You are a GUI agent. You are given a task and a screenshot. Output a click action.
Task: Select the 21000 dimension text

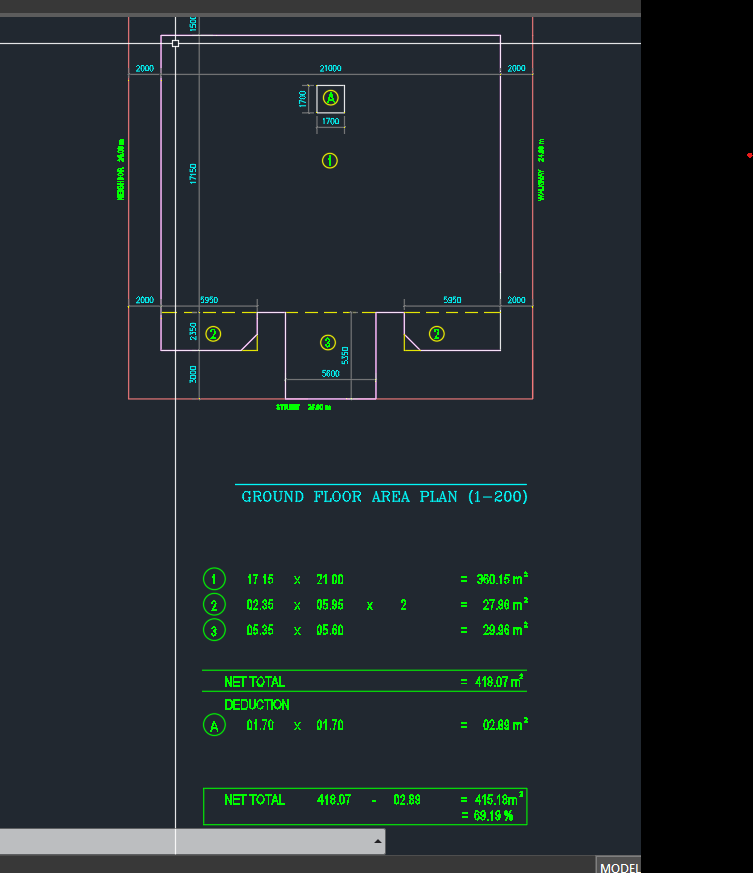pos(330,68)
